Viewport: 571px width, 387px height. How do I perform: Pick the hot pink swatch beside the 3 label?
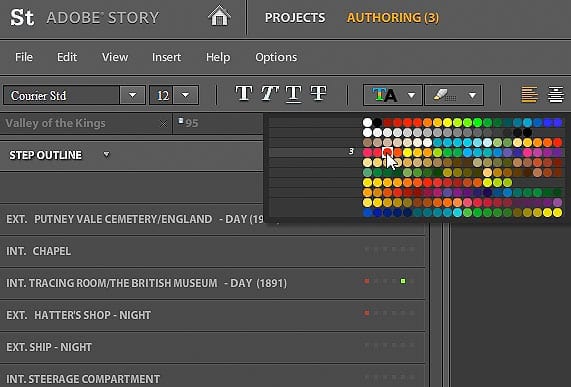coord(367,152)
